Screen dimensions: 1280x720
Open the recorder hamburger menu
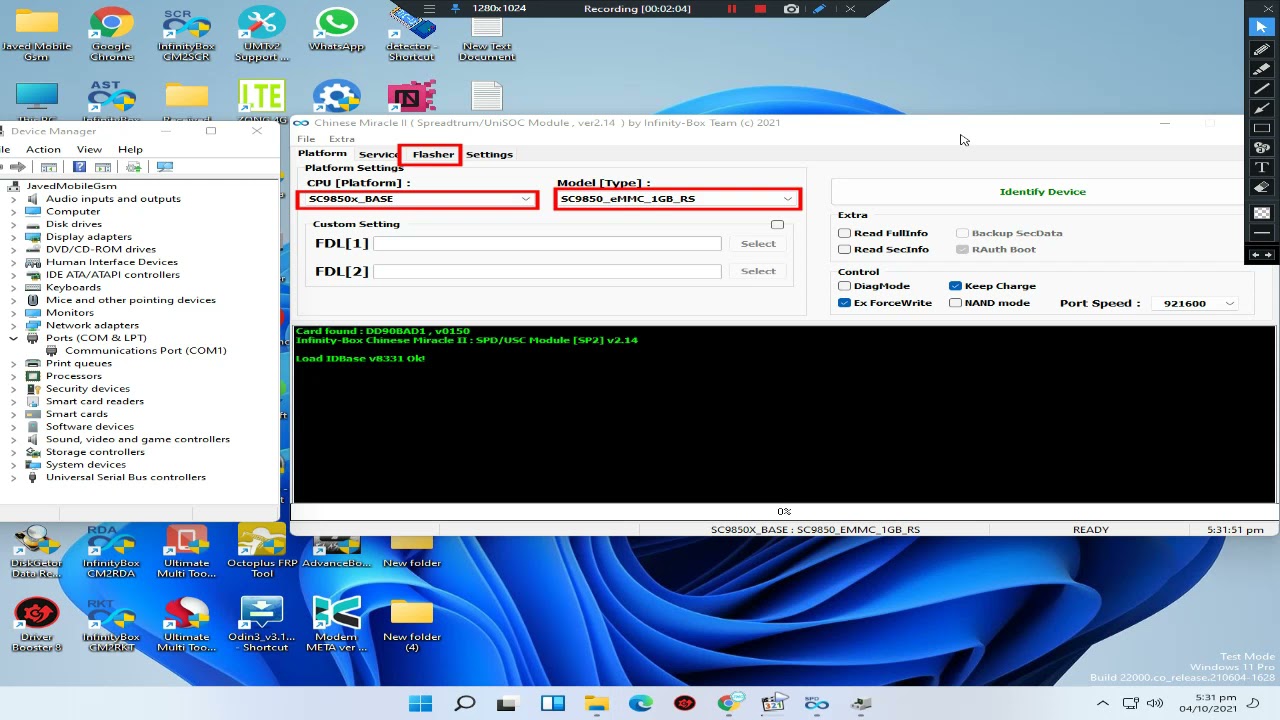pos(429,9)
